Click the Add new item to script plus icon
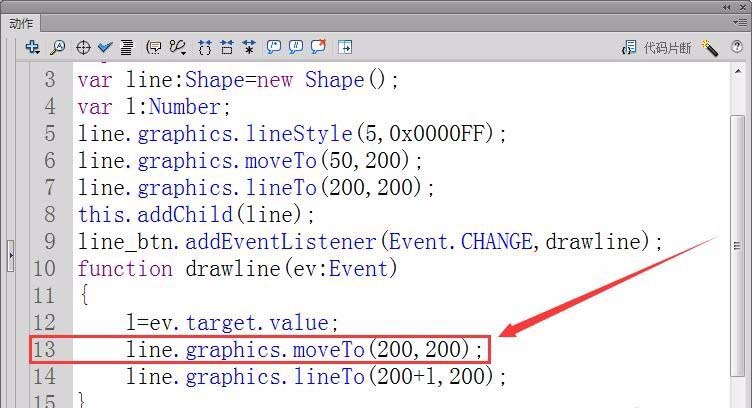The width and height of the screenshot is (752, 408). coord(33,47)
